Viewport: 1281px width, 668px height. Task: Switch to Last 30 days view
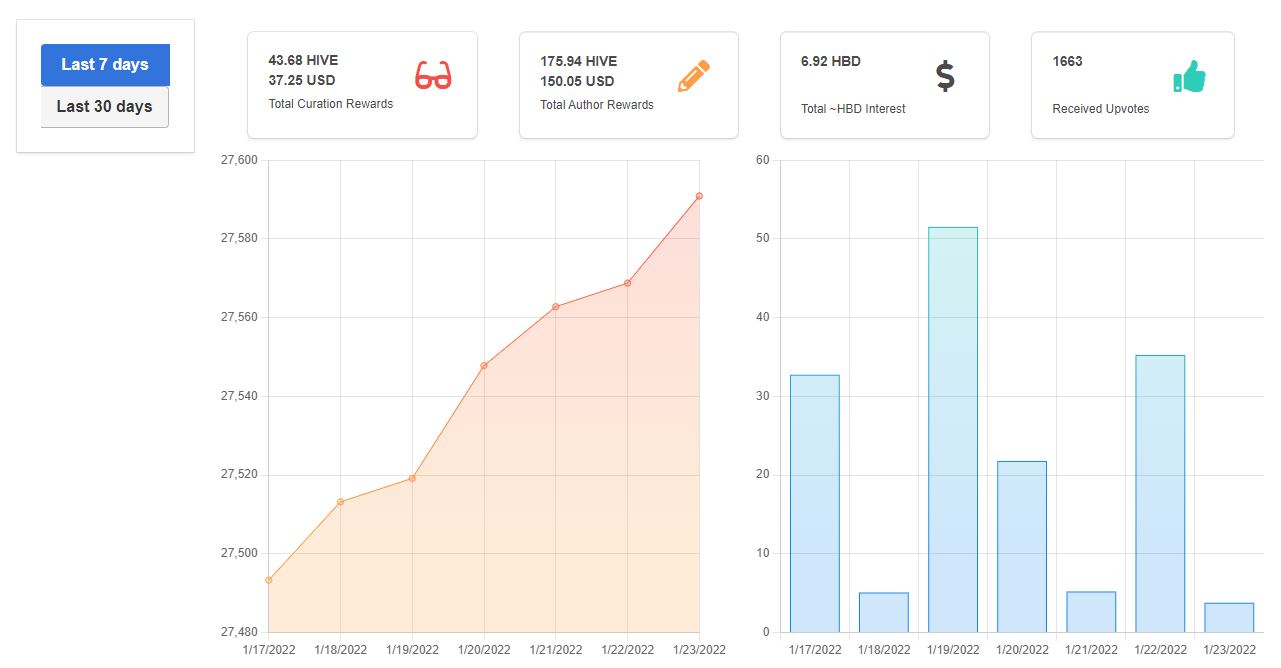pos(105,107)
